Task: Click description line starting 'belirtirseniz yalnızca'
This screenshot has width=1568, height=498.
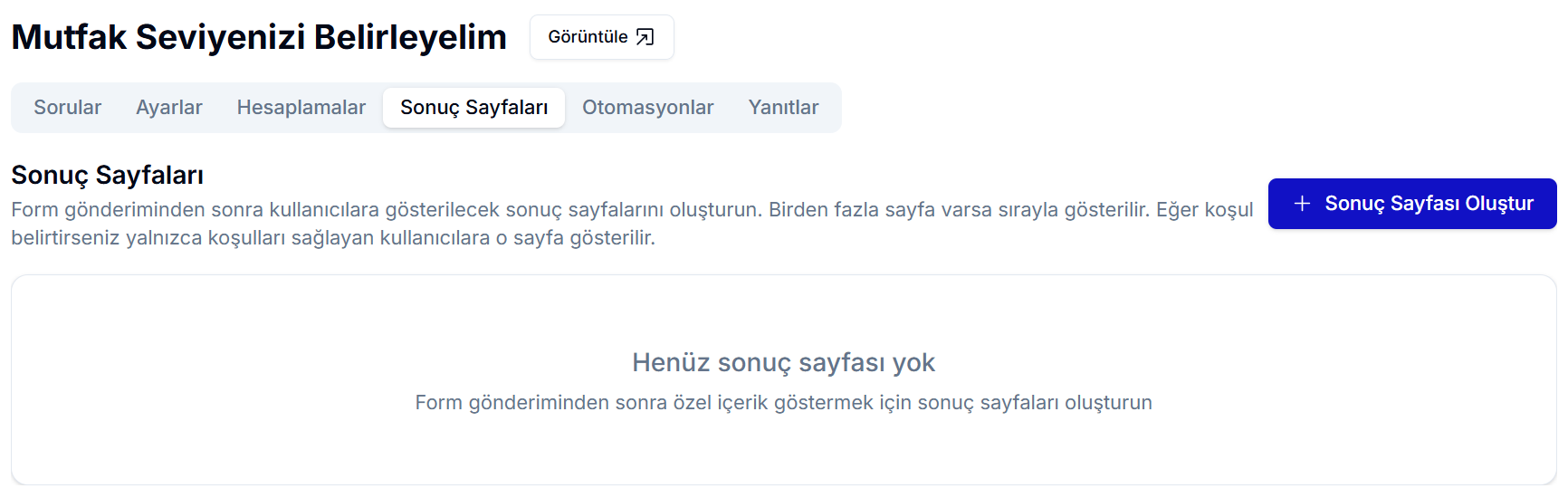Action: coord(332,238)
